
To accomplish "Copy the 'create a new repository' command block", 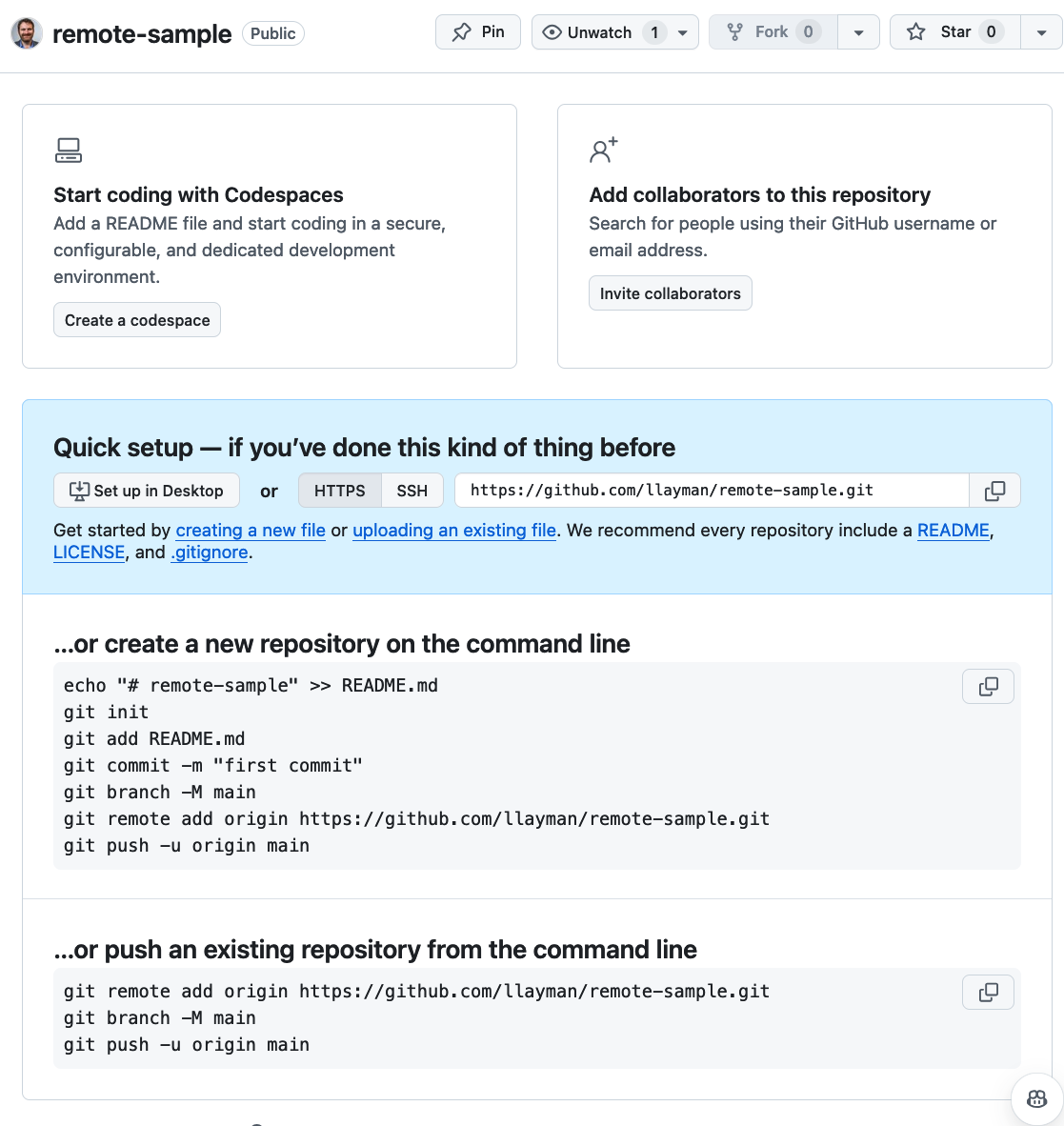I will (988, 686).
